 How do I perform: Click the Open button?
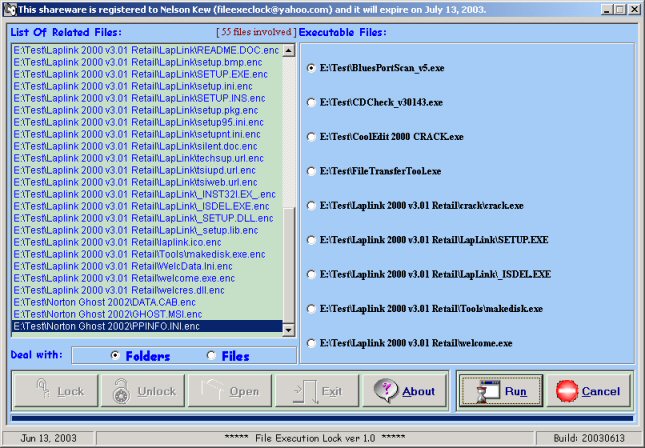point(230,390)
